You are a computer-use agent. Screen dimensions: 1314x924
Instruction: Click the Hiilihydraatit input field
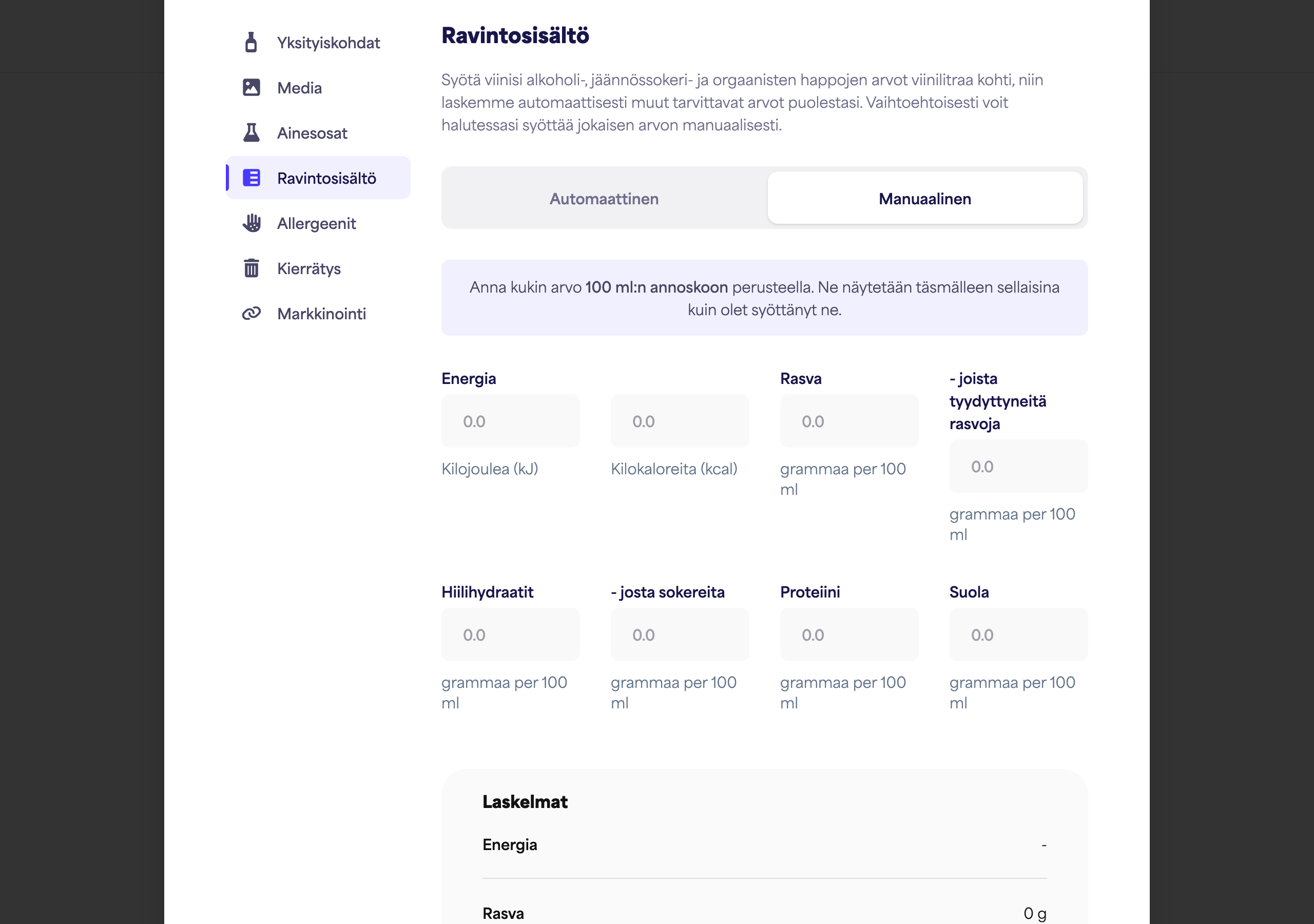[x=511, y=635]
